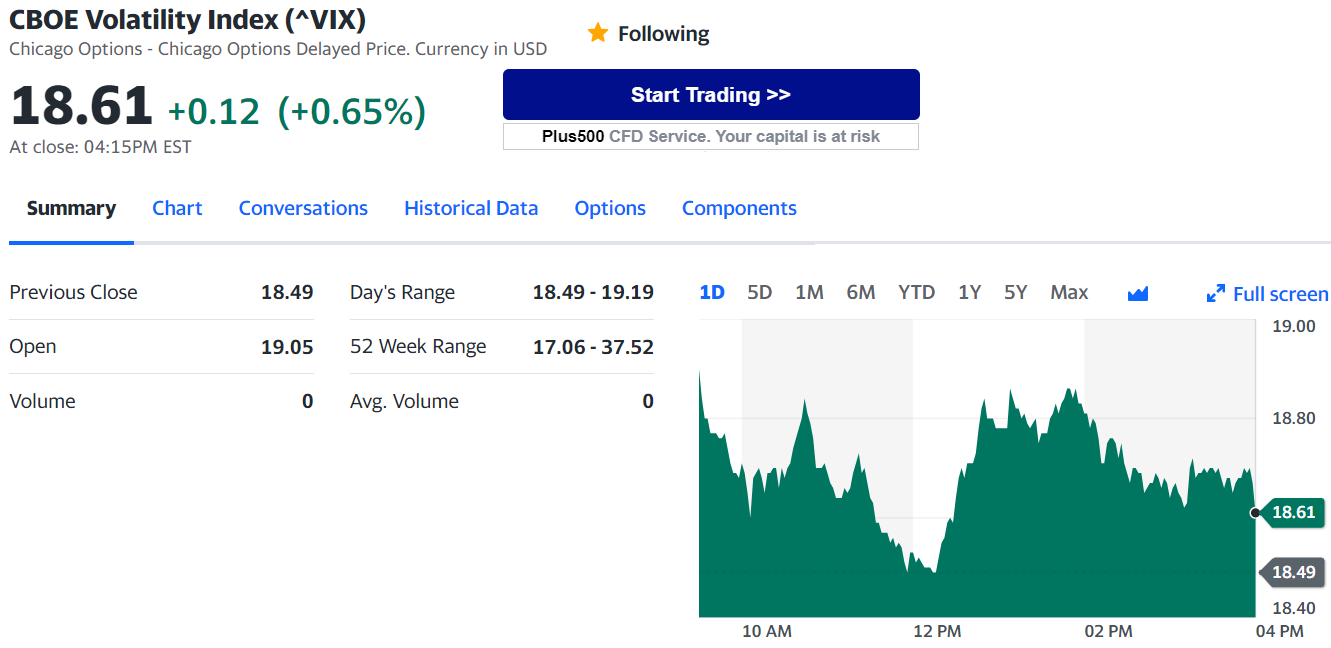This screenshot has height=648, width=1331.
Task: Select the 1Y chart range
Action: (969, 293)
